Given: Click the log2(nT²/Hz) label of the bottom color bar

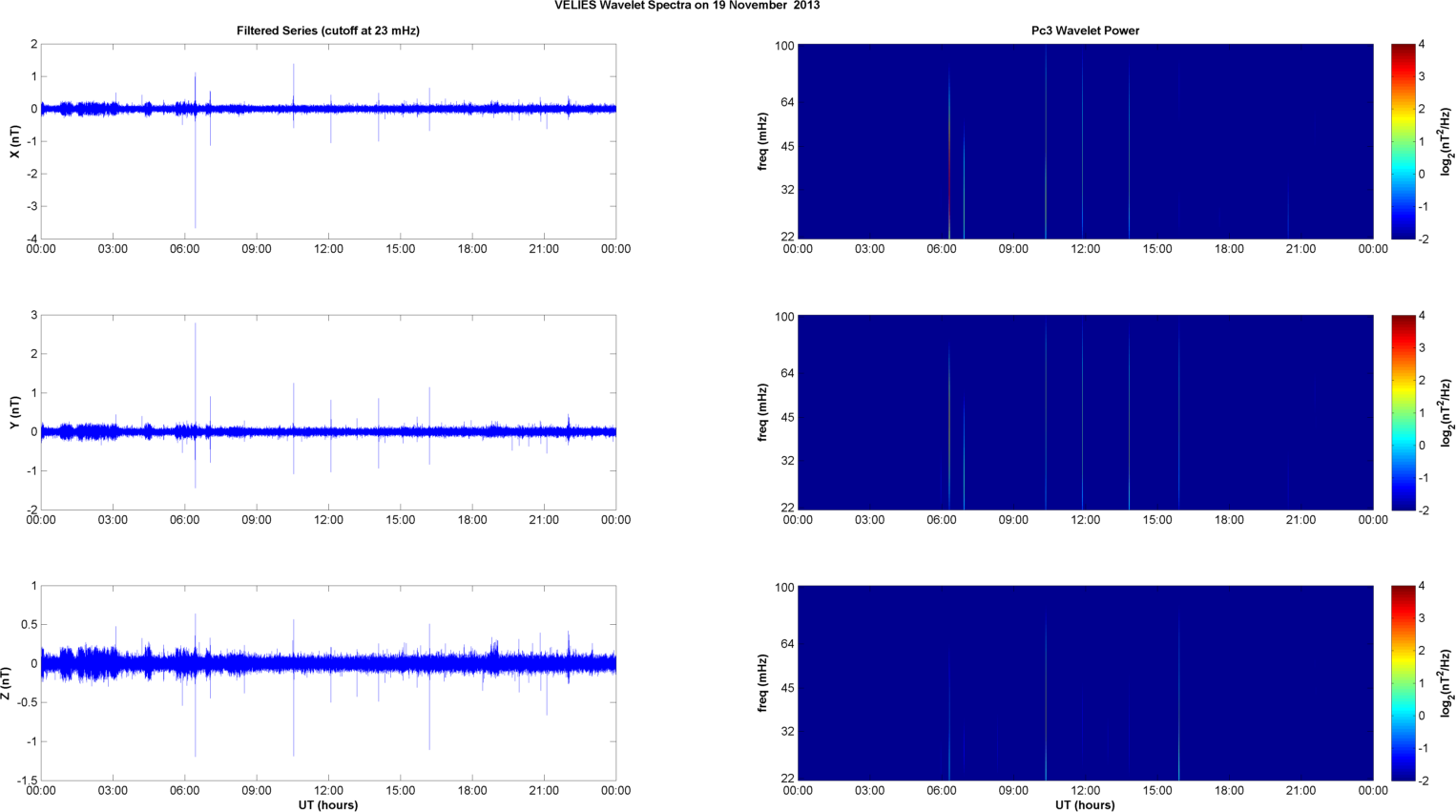Looking at the screenshot, I should (x=1446, y=683).
